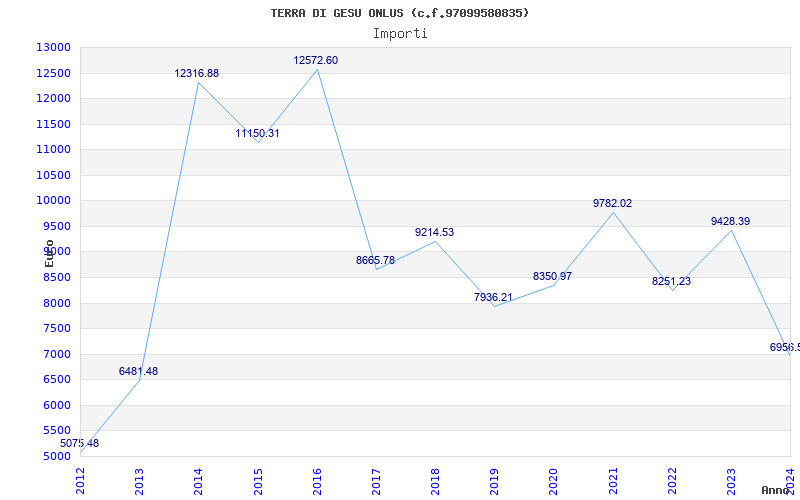Click the x-axis year 2017
The width and height of the screenshot is (800, 500).
pyautogui.click(x=376, y=482)
